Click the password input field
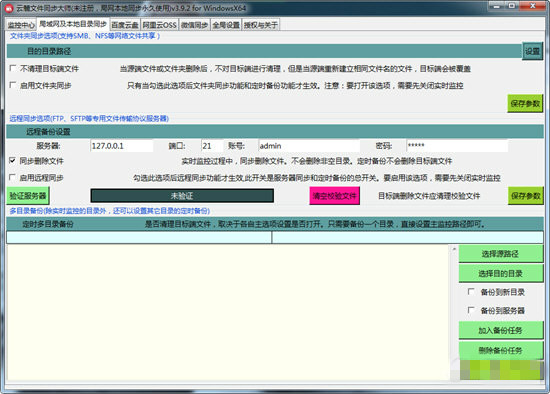Image resolution: width=550 pixels, height=394 pixels. click(x=457, y=146)
